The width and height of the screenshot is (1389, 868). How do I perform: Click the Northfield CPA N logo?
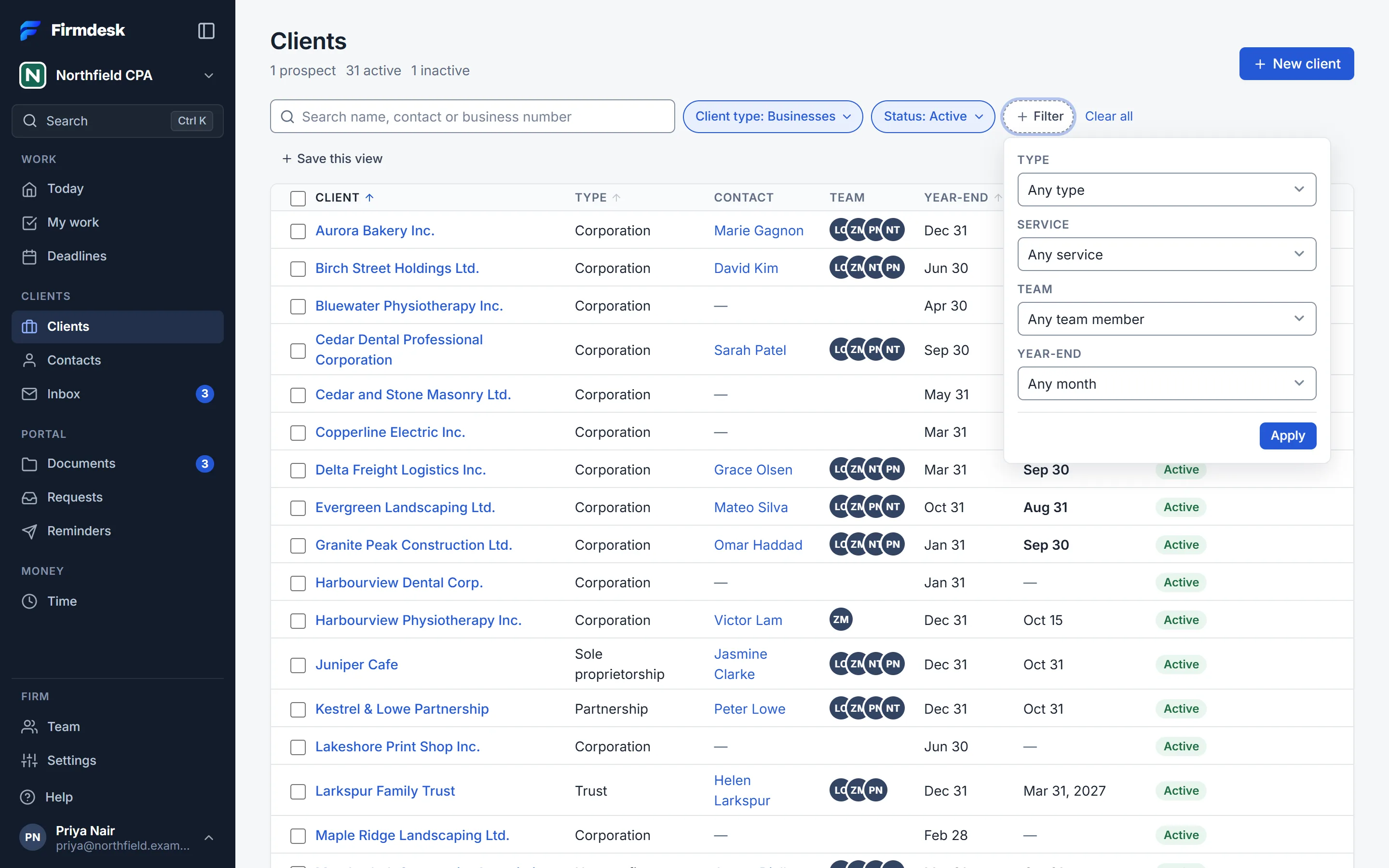pos(33,75)
